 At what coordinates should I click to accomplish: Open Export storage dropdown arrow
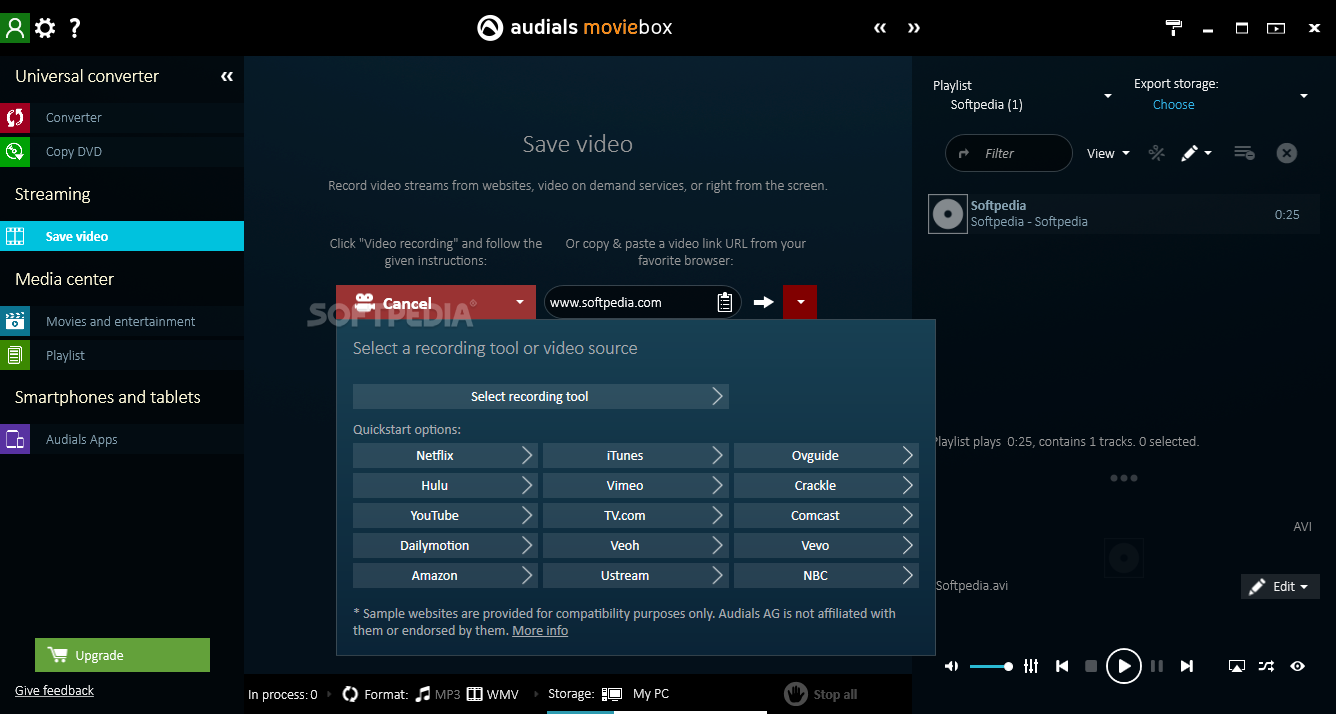tap(1303, 96)
